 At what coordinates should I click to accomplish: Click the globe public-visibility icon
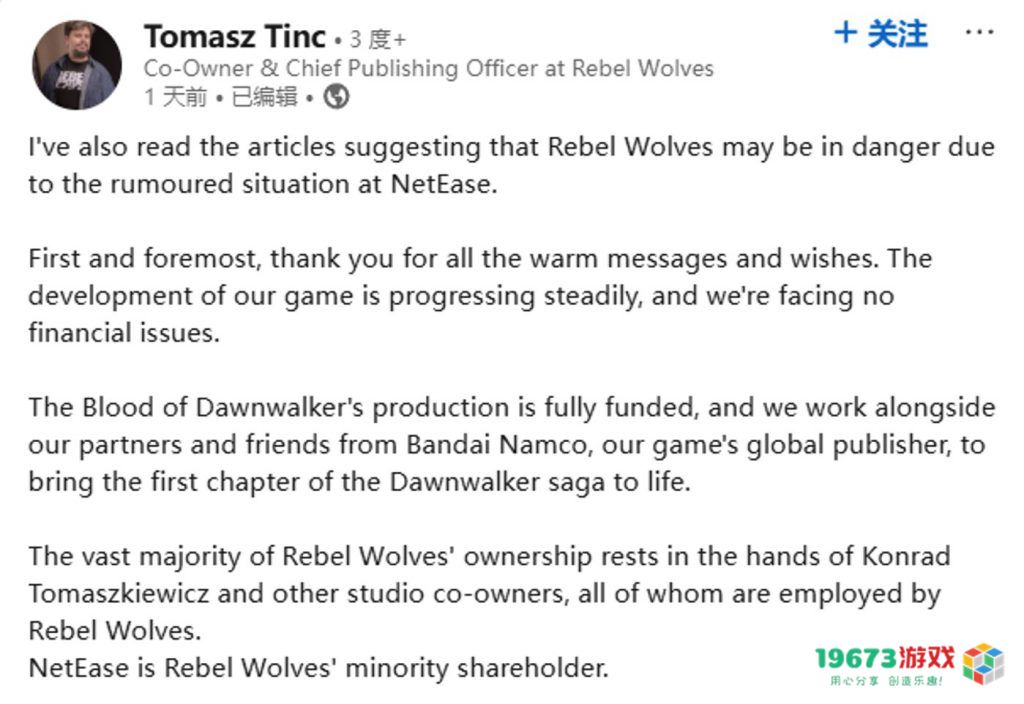point(336,97)
